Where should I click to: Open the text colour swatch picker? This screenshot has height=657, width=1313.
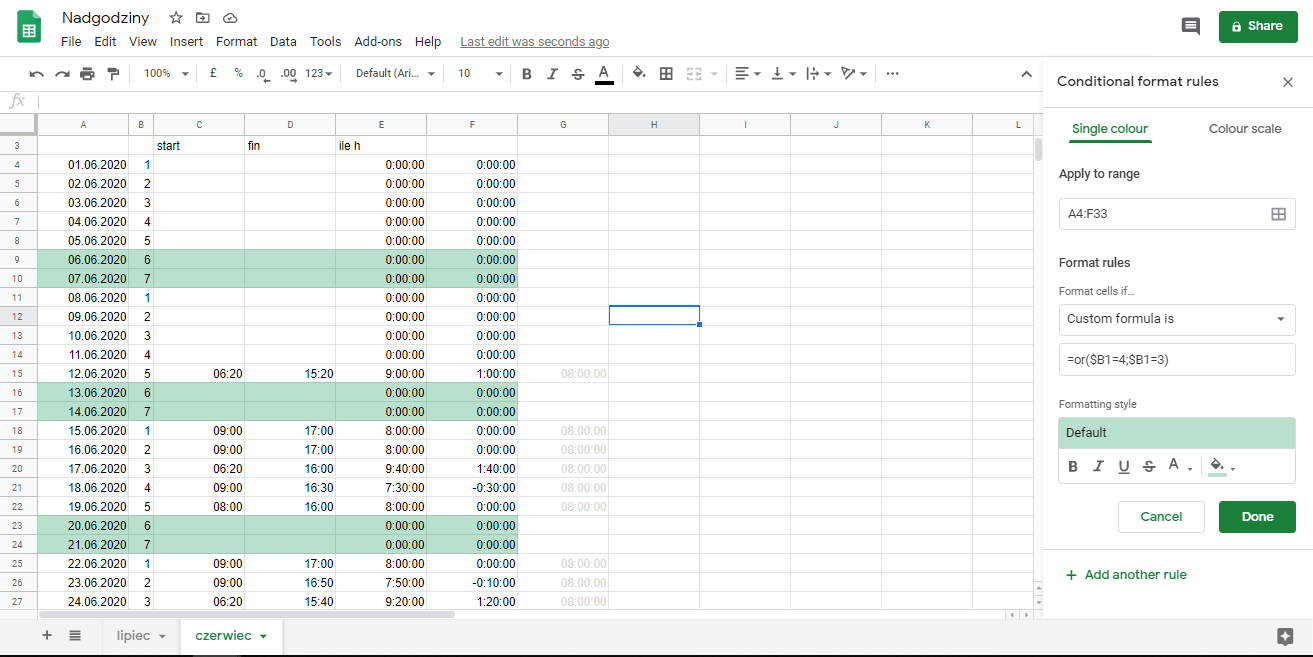[604, 73]
